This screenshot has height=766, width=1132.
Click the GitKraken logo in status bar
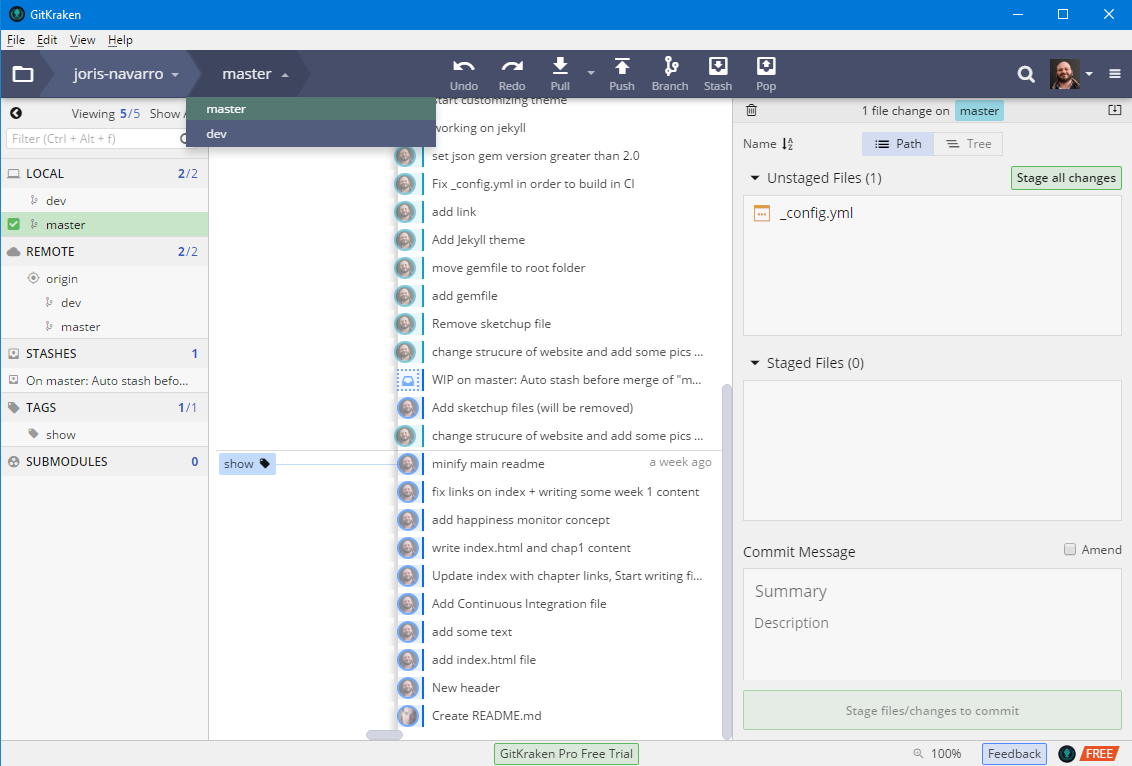(1066, 754)
